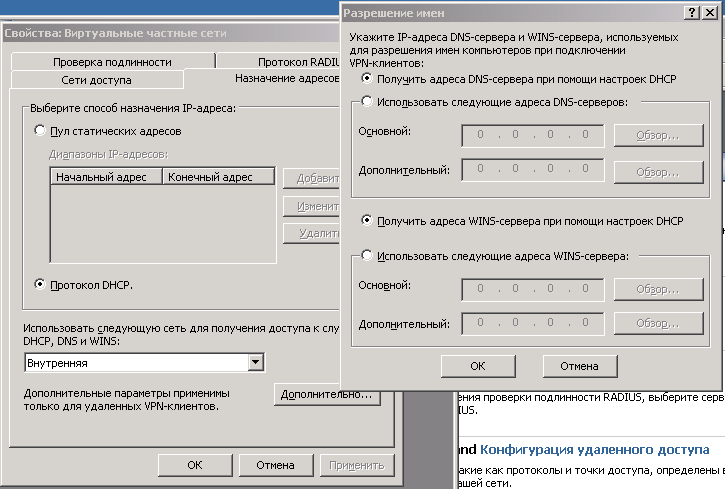Switch to the Протокол RADIUS tab
Screen dimensions: 725x489
coord(278,62)
